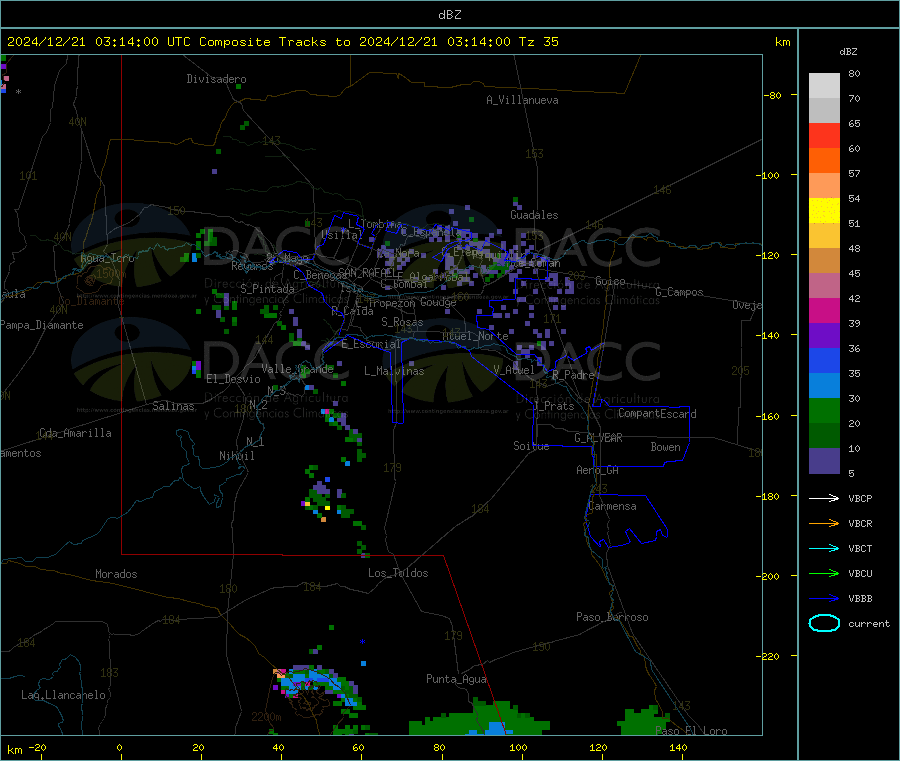
Task: Click the blue VBBB arrow legend icon
Action: [x=824, y=599]
